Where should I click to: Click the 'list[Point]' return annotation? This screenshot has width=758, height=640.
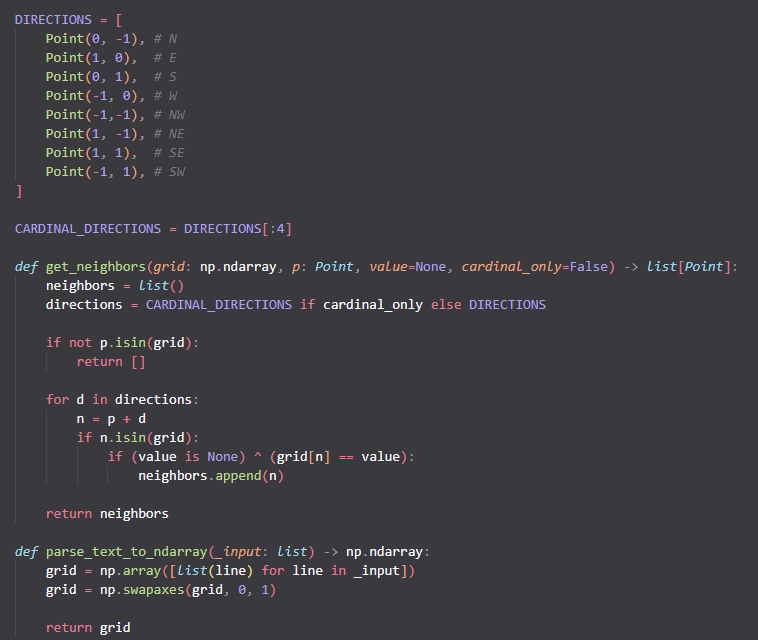[689, 267]
